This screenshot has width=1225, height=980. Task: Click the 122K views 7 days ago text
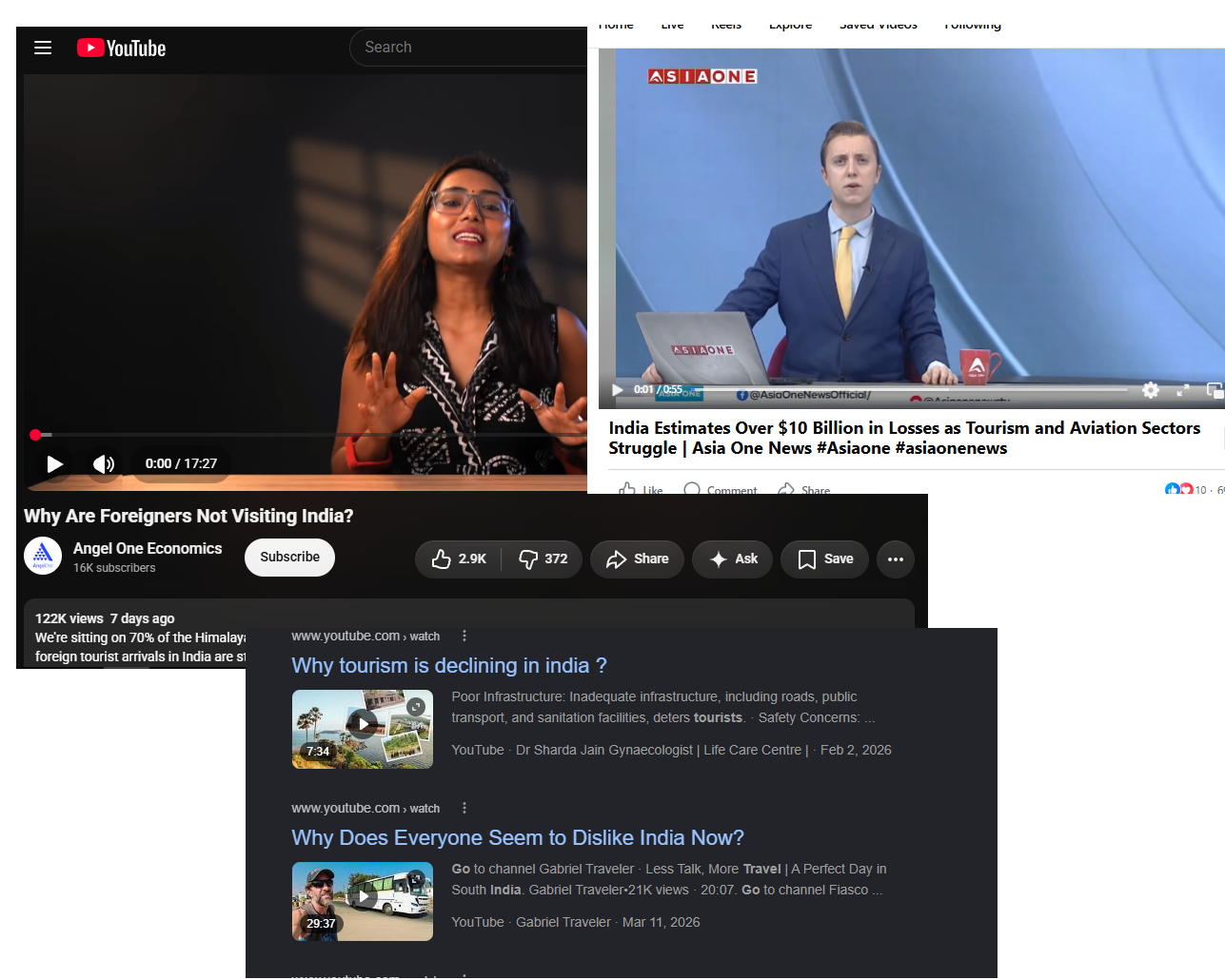pyautogui.click(x=105, y=618)
